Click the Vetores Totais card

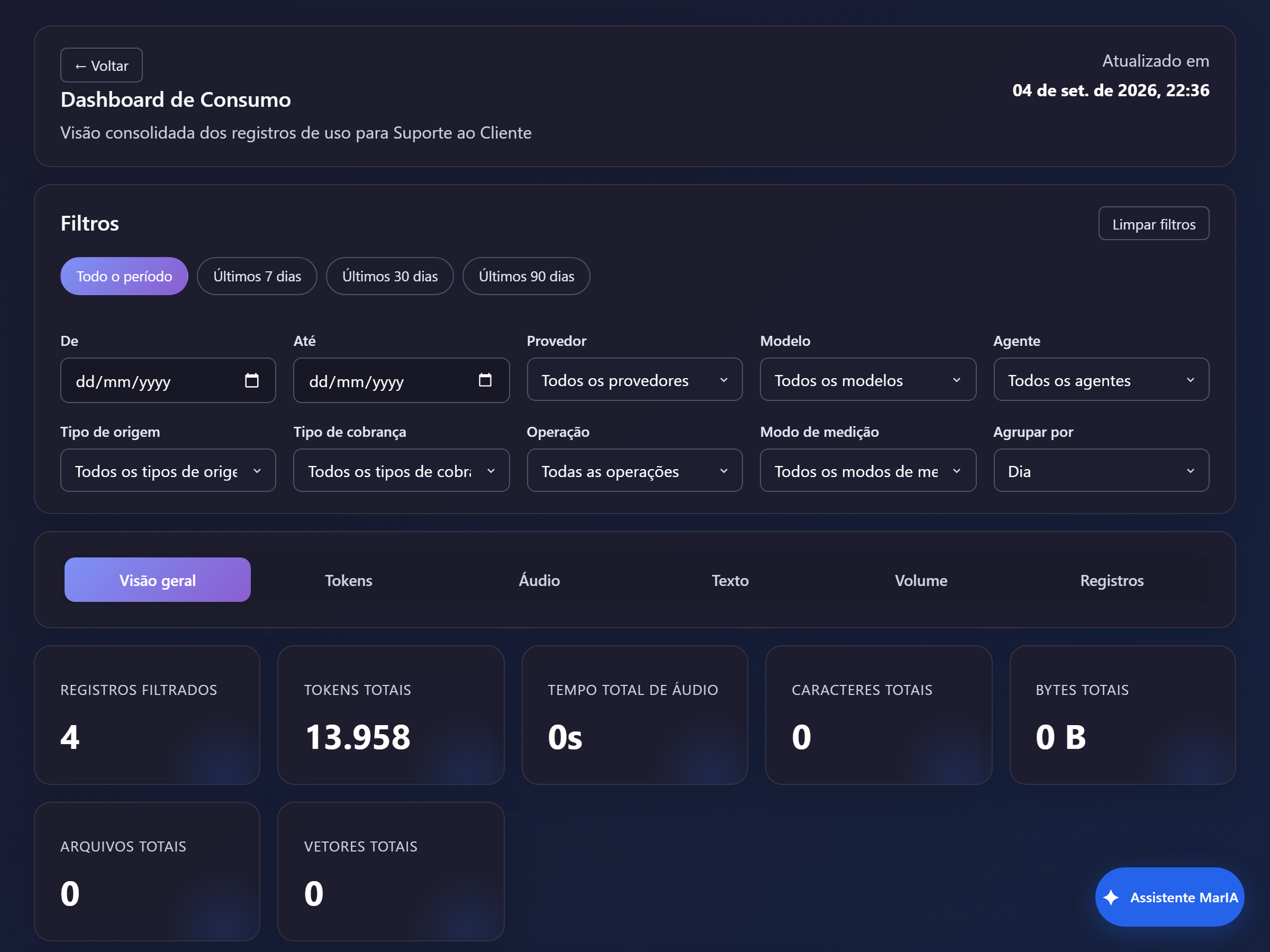[391, 871]
